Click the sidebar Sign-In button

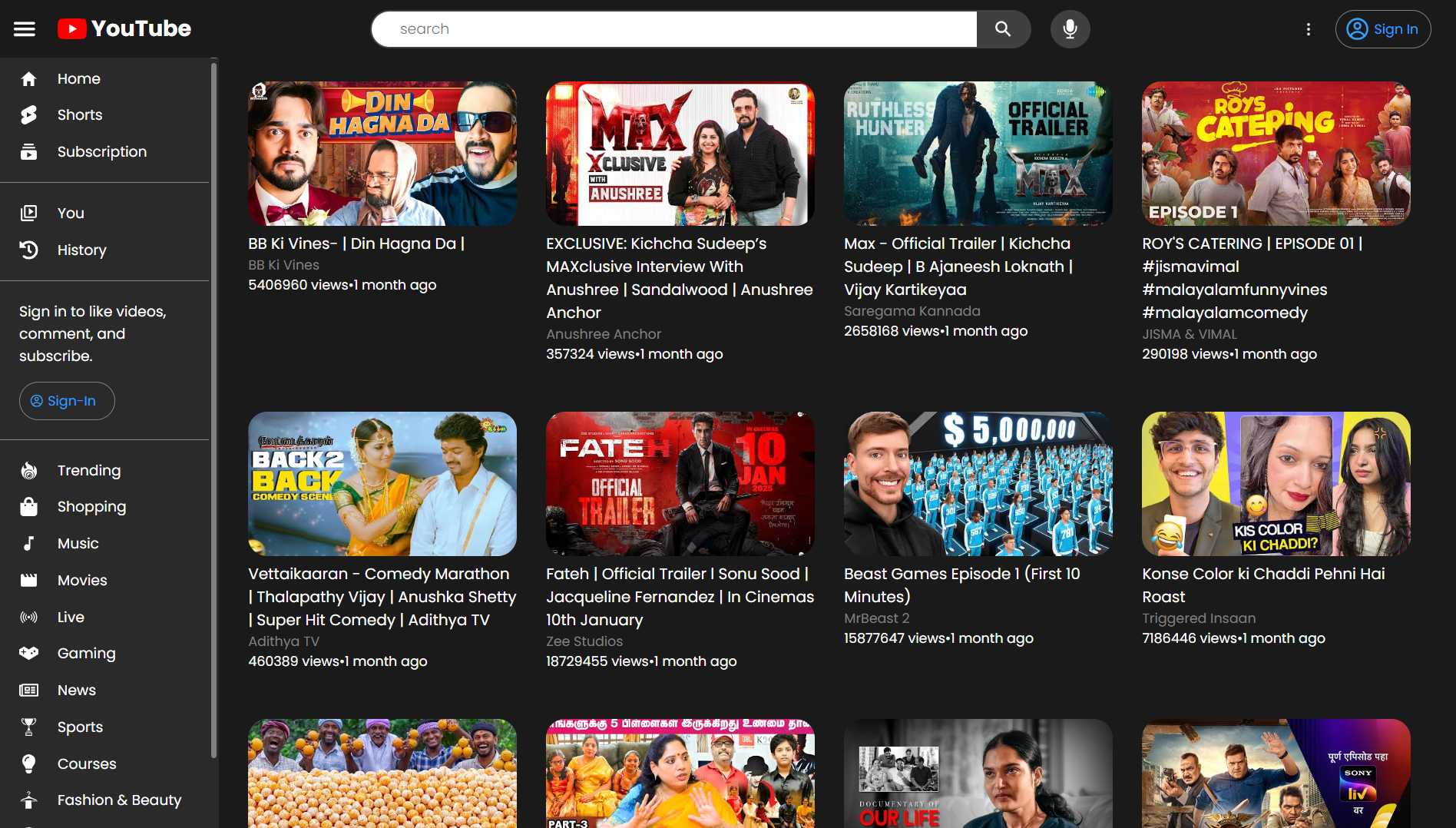pos(67,401)
